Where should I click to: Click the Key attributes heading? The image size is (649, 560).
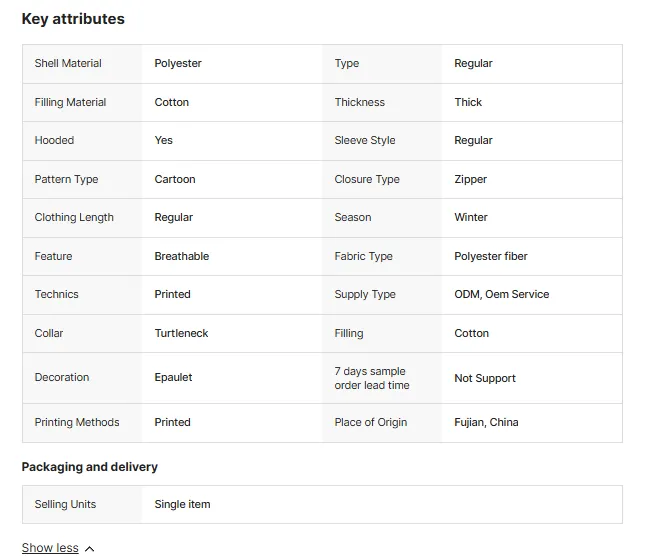[73, 19]
